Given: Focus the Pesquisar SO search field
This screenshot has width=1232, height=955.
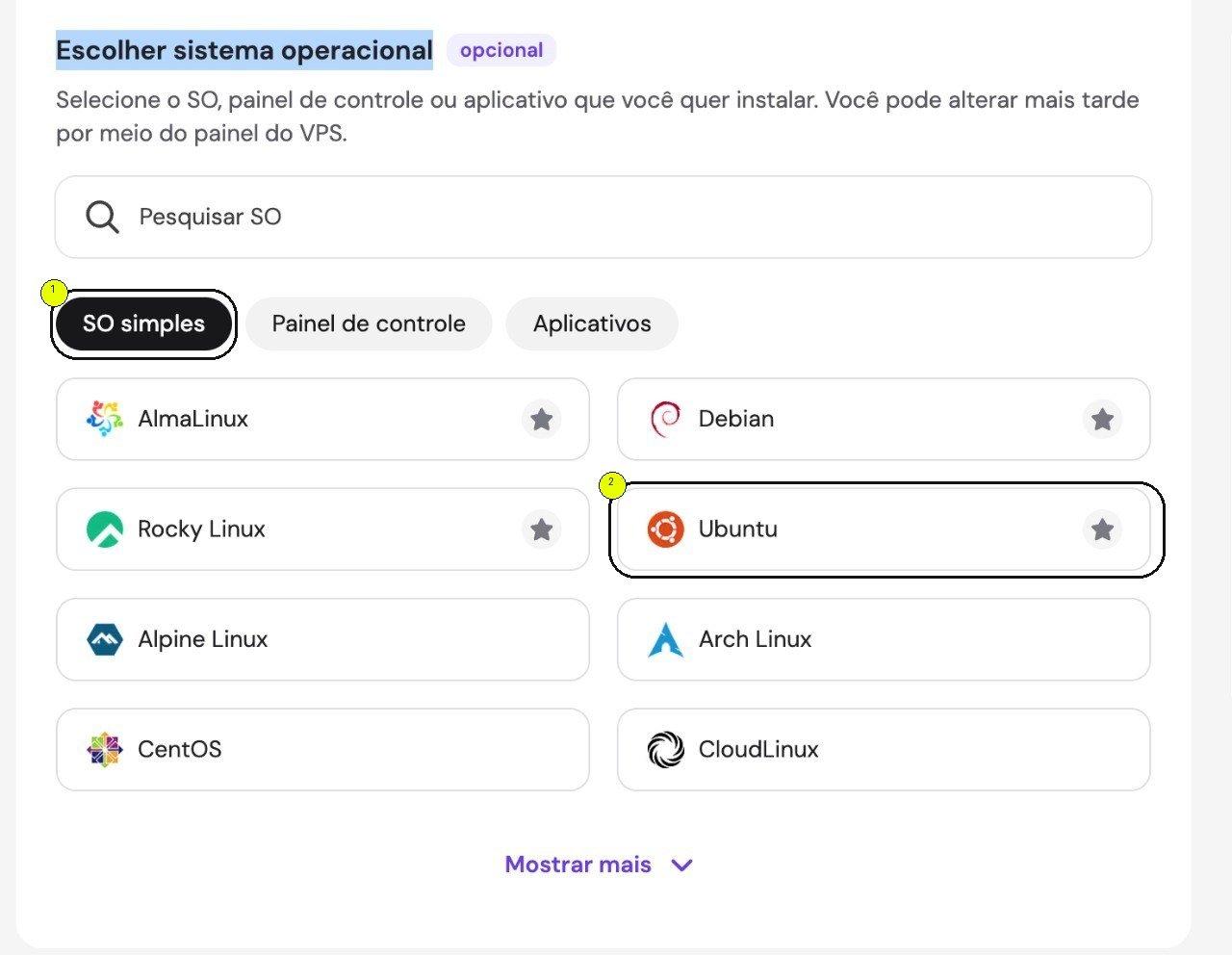Looking at the screenshot, I should point(603,217).
